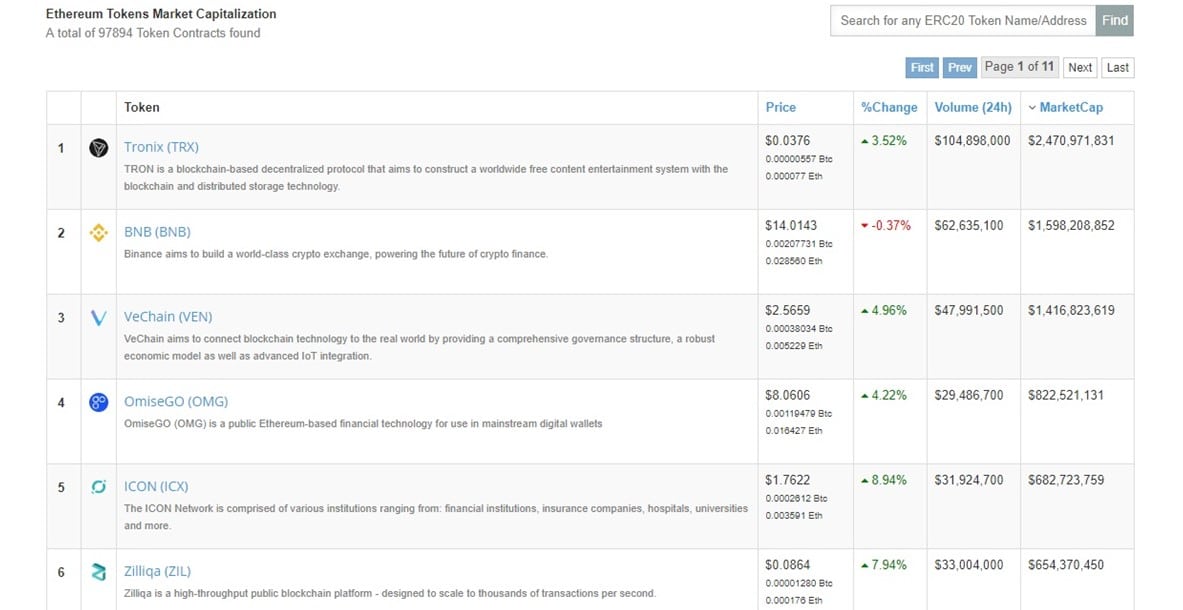Click BNB volume $62,635,100

click(969, 225)
